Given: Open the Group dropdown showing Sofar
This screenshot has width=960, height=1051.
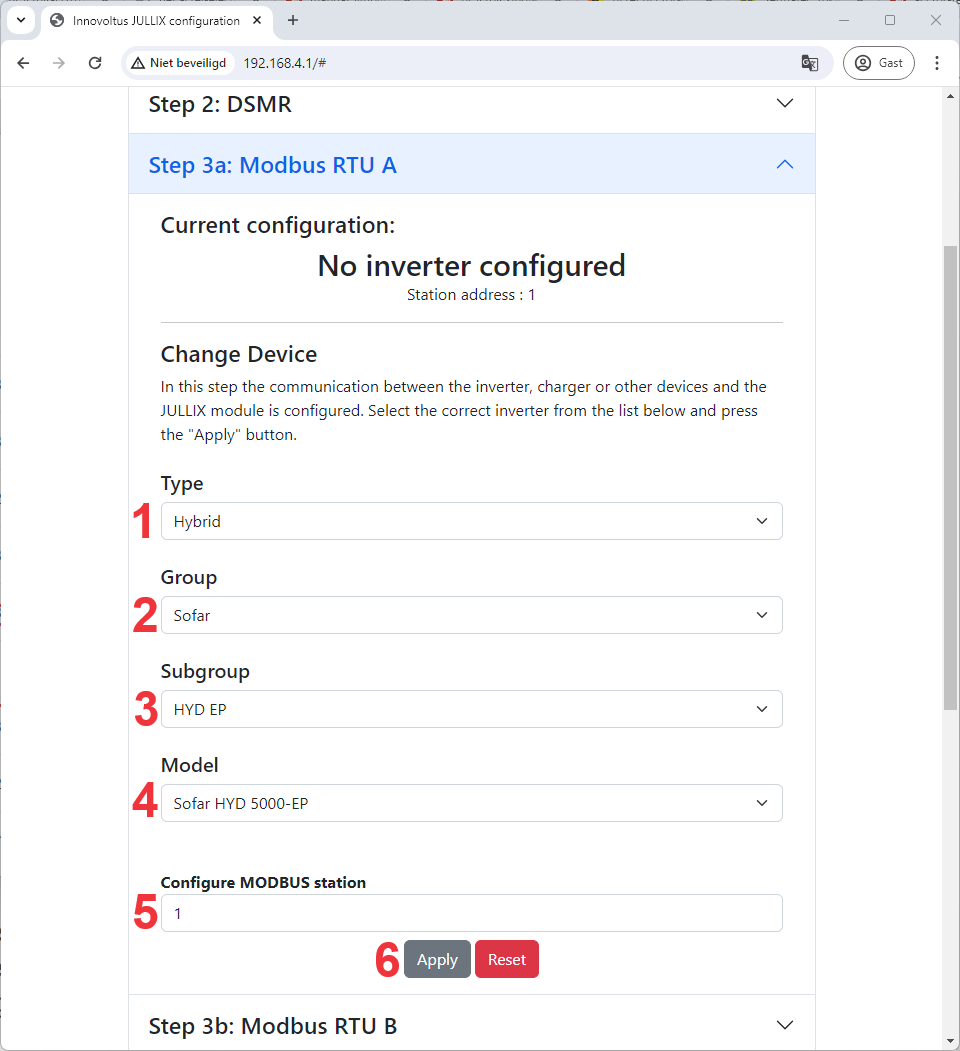Looking at the screenshot, I should [x=472, y=615].
